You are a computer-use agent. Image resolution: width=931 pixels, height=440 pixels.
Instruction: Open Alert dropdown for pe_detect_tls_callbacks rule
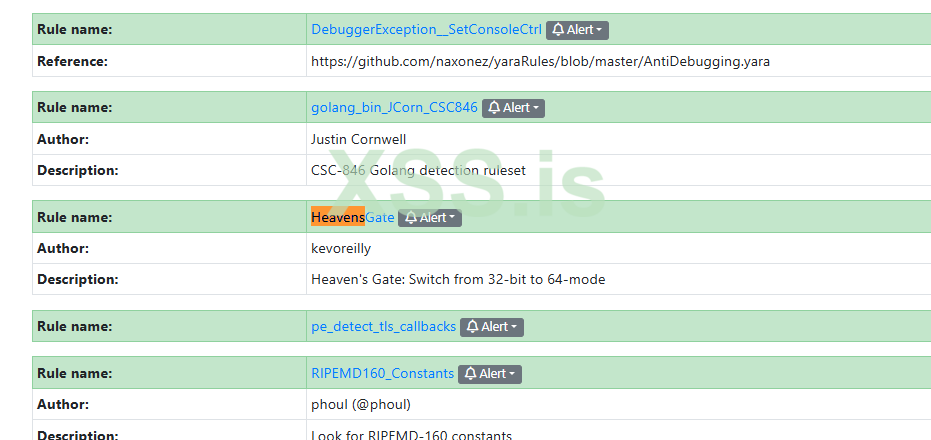click(x=492, y=327)
